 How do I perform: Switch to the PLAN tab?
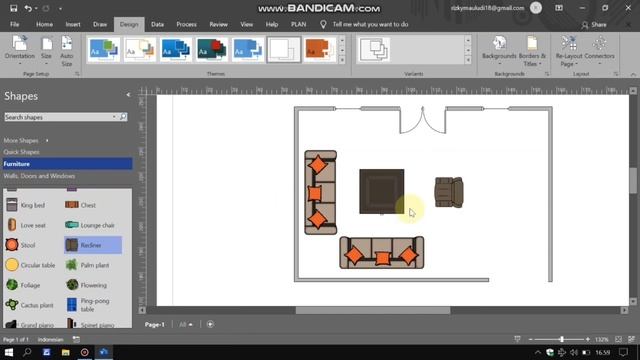(299, 24)
